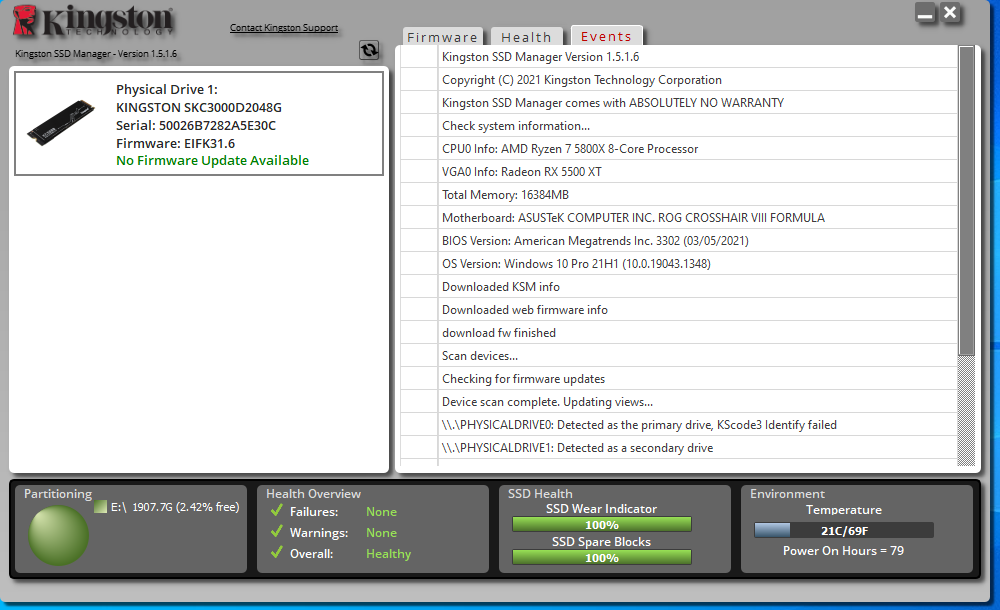The image size is (1000, 610).
Task: Open the Firmware tab
Action: [443, 37]
